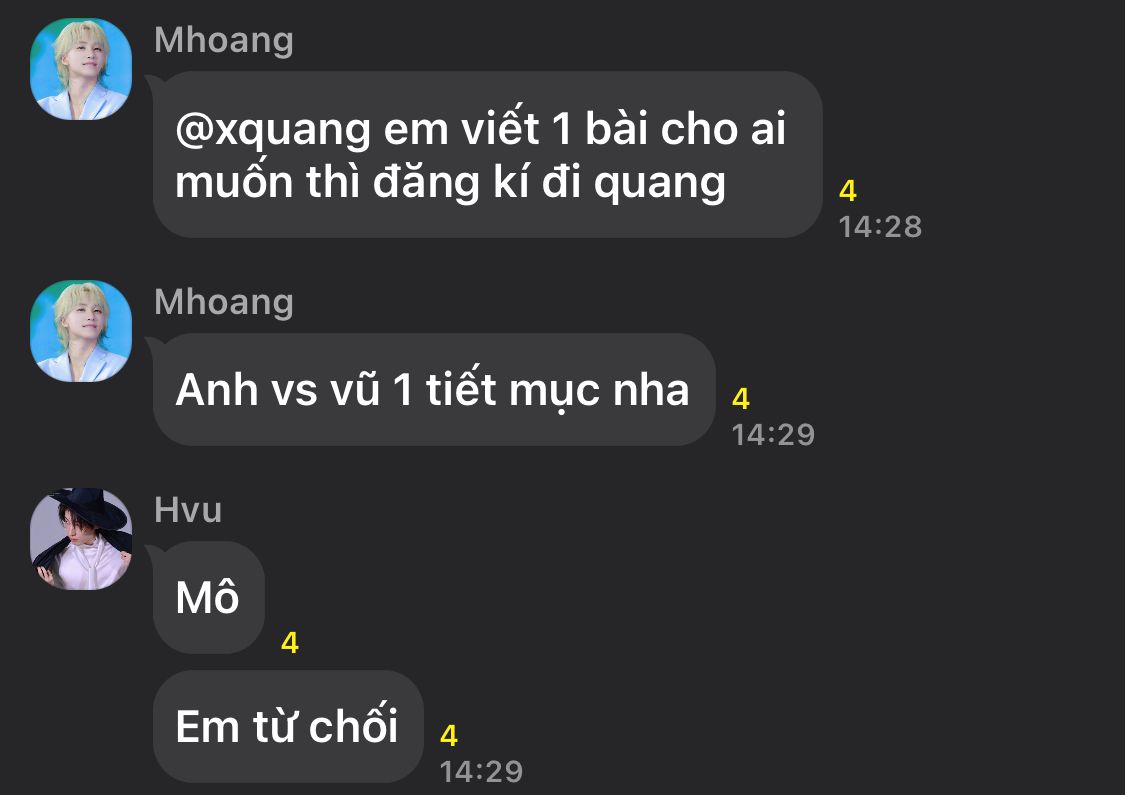Open the Mhoang sender name above the @xquang message
Image resolution: width=1125 pixels, height=795 pixels.
pos(224,40)
